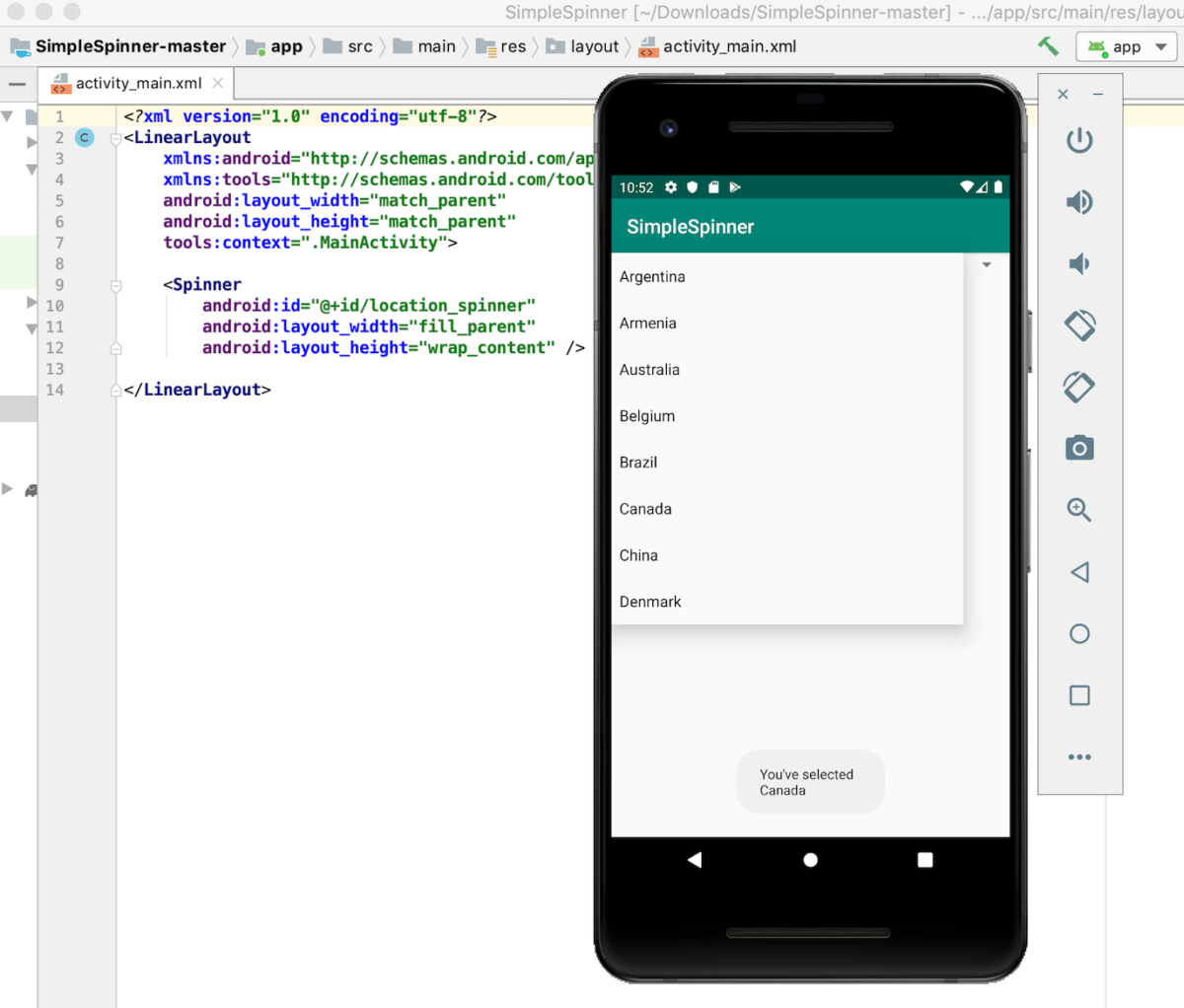Close the activity_main.xml tab
Viewport: 1184px width, 1008px height.
(218, 84)
